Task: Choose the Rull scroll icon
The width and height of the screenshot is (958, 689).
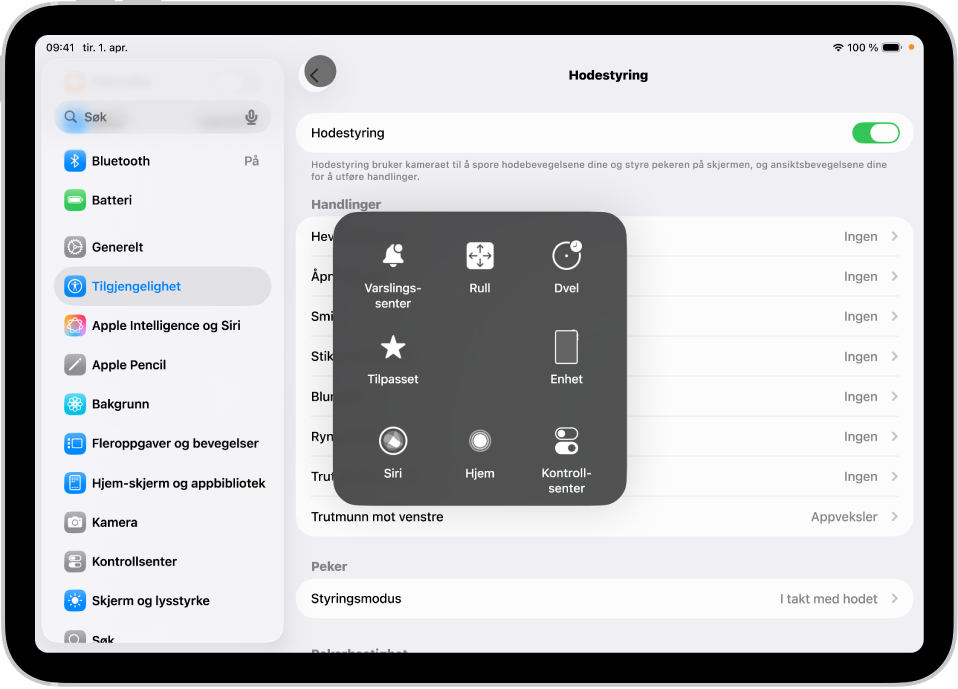Action: point(479,255)
